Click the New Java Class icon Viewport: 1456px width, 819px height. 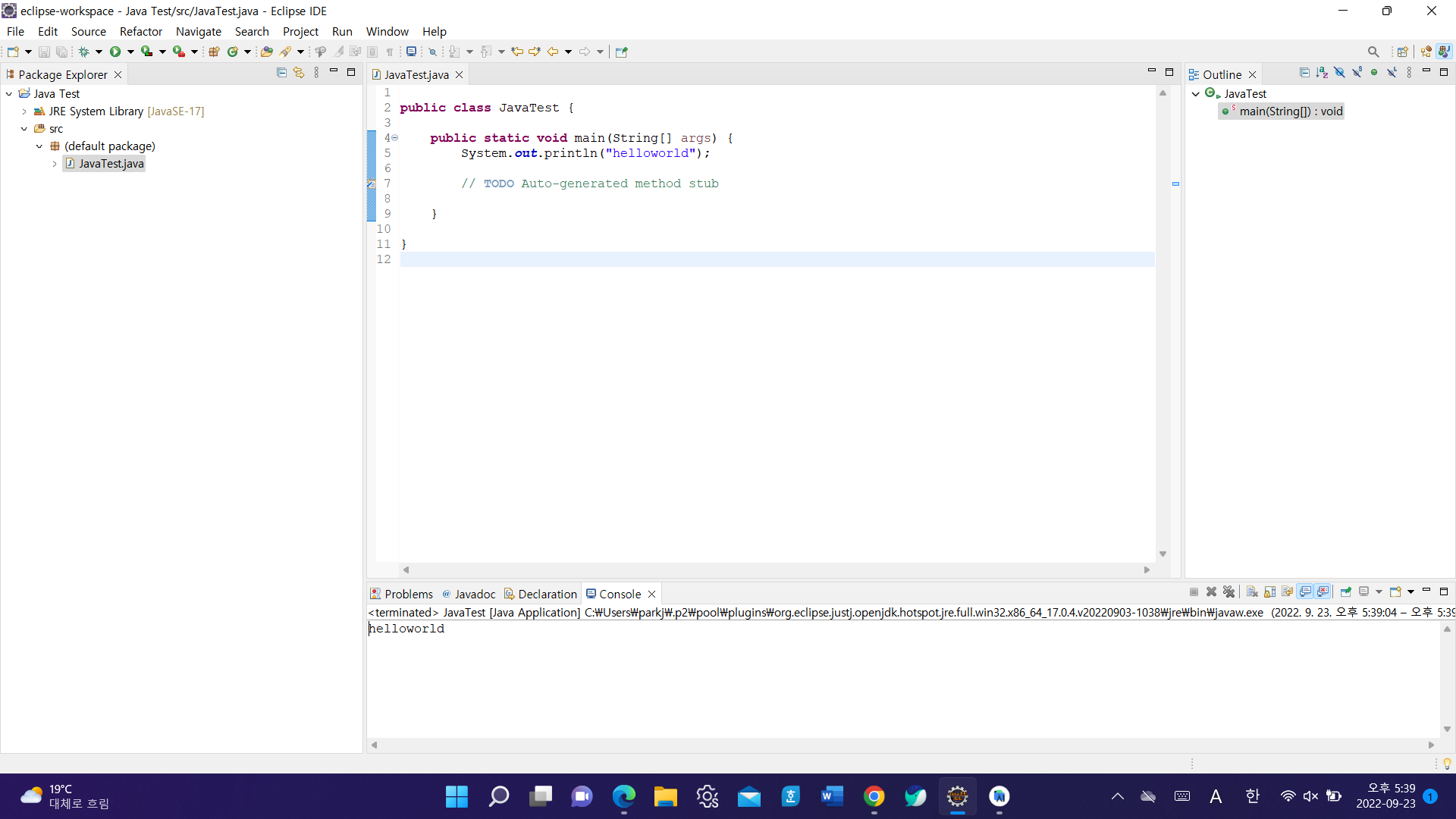tap(232, 52)
